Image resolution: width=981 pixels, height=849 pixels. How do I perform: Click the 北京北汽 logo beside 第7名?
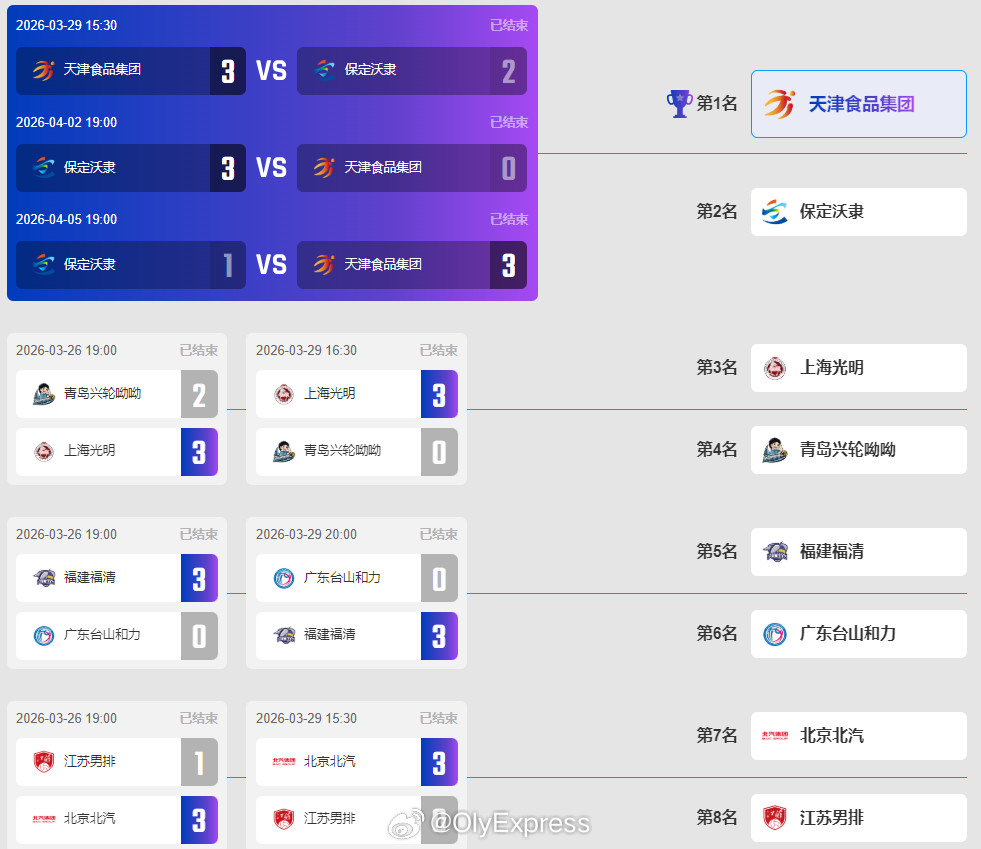[x=777, y=736]
